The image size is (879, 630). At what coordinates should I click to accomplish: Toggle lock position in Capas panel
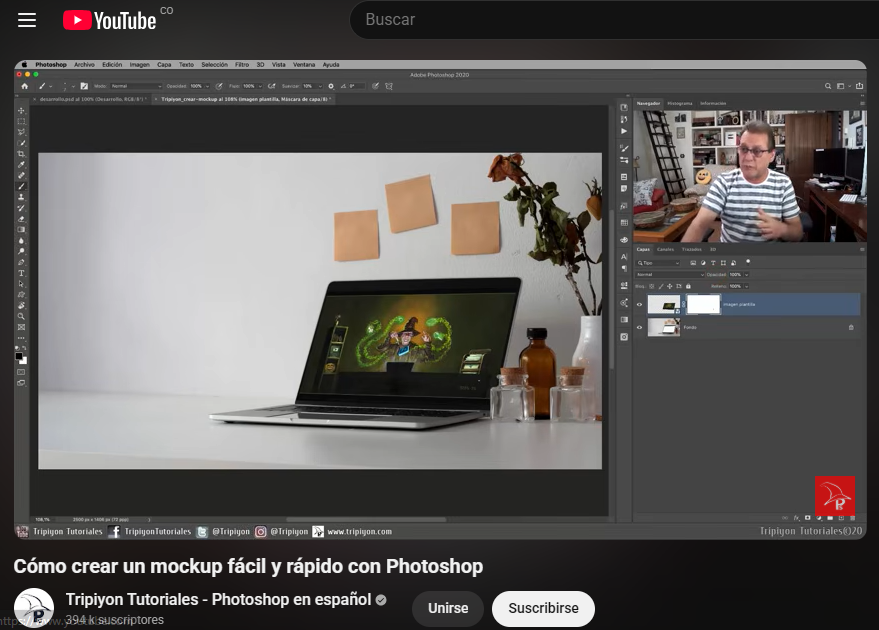click(669, 286)
